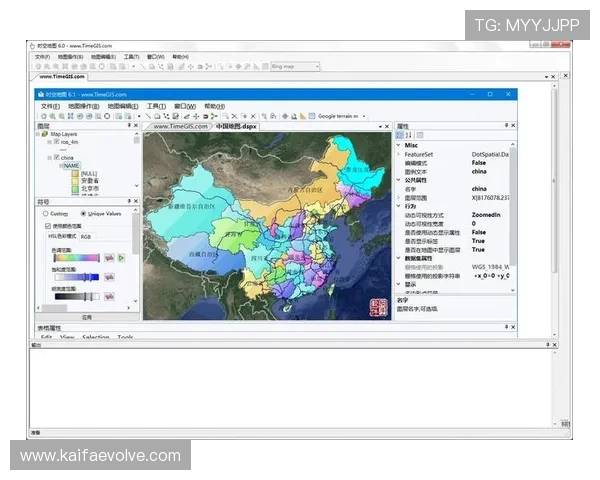Switch to the RGB color mode tab

(86, 237)
